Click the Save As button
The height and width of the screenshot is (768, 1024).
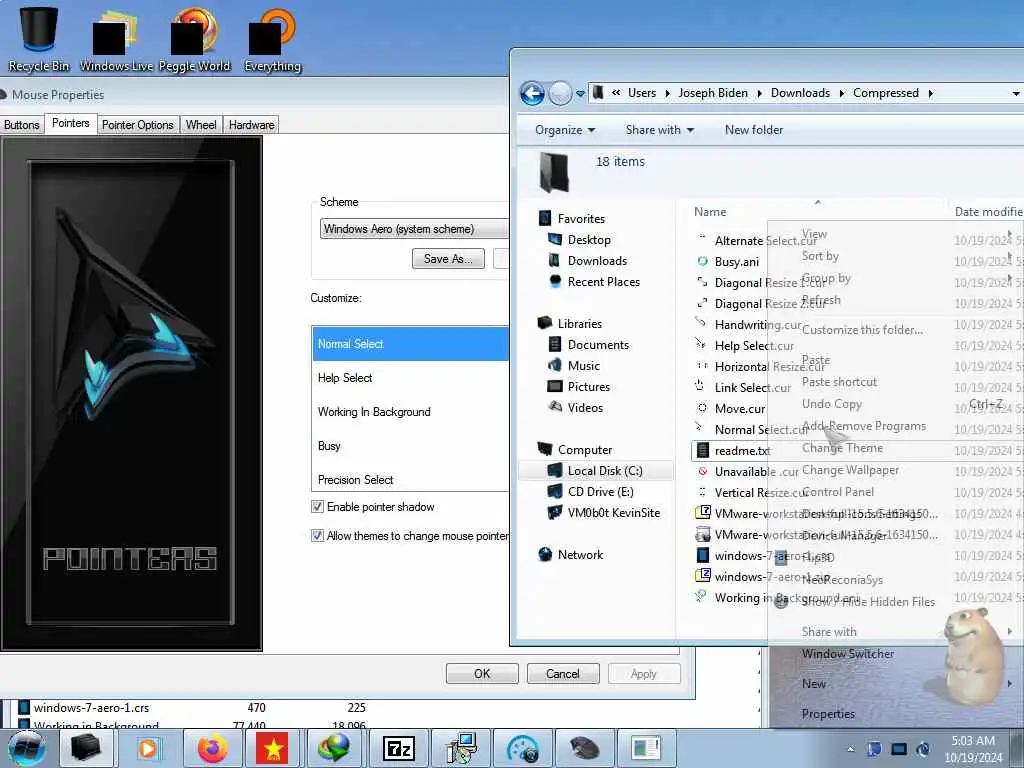point(448,259)
